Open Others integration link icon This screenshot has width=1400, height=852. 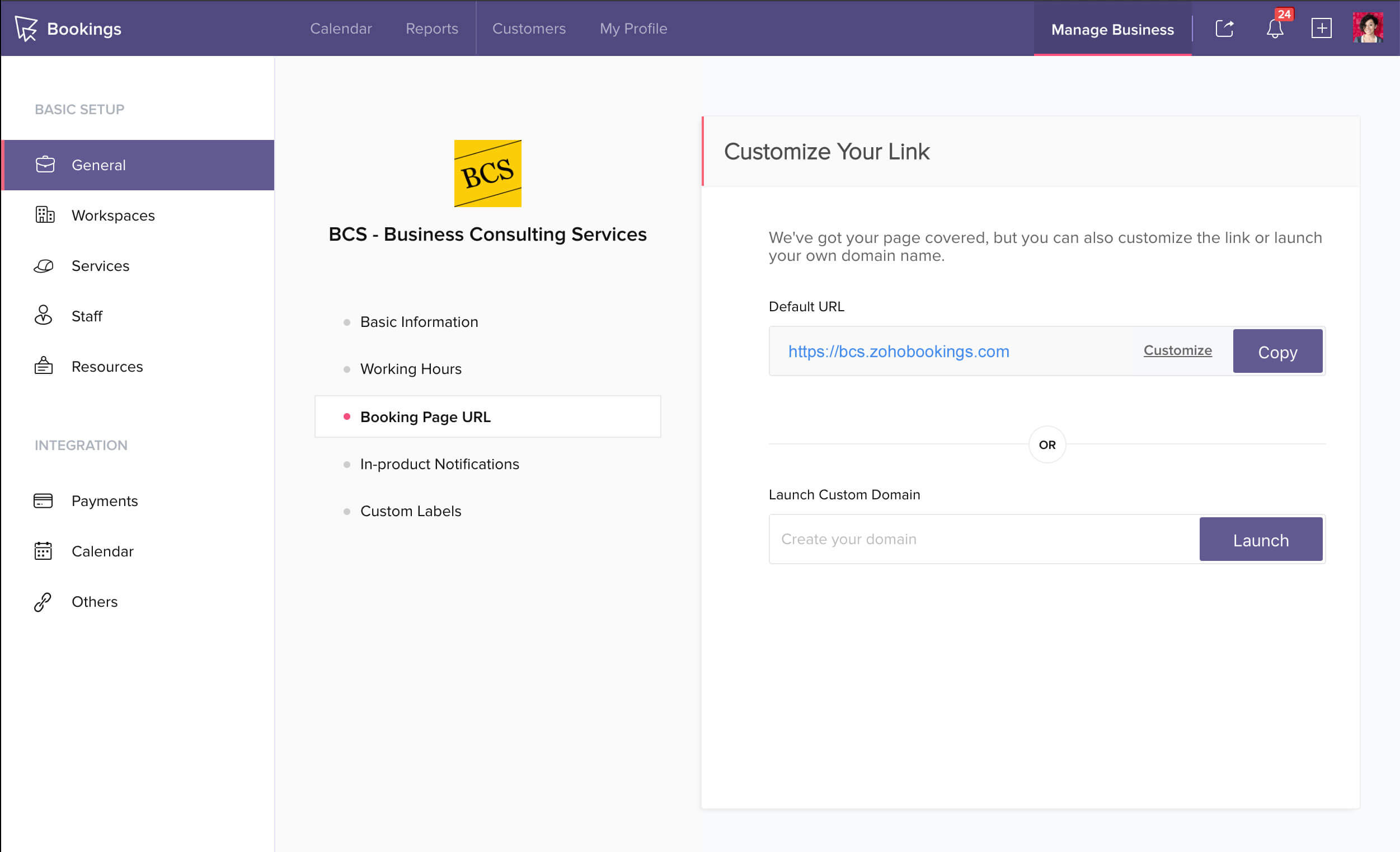[43, 601]
